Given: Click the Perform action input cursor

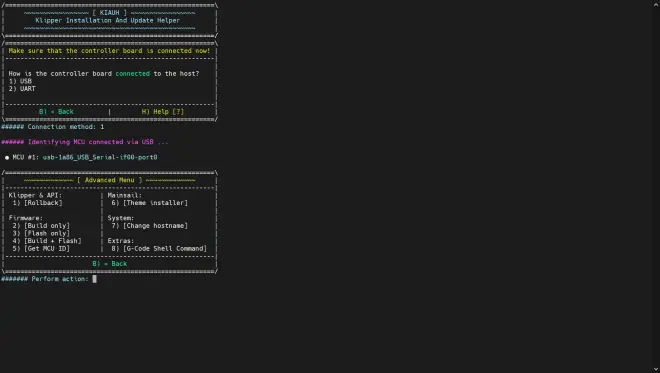Looking at the screenshot, I should tap(95, 279).
